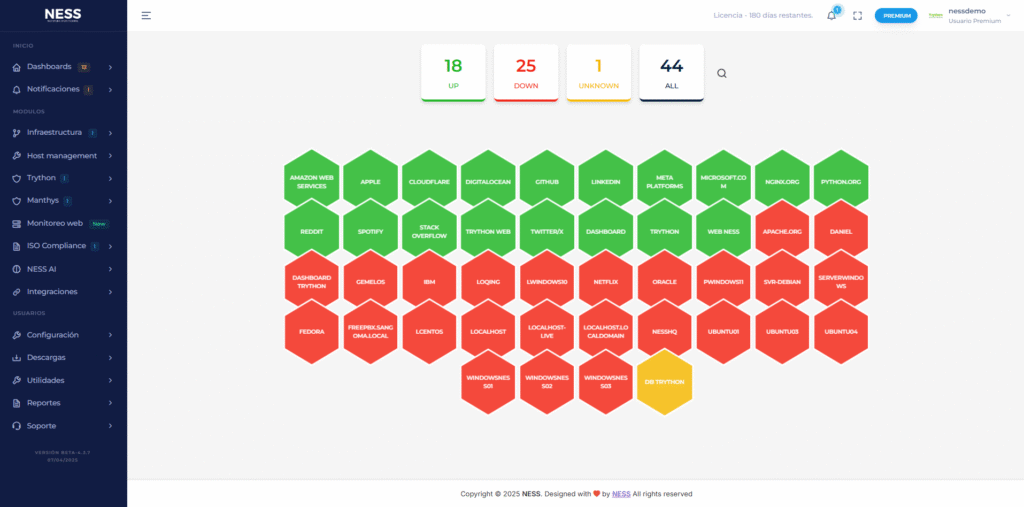Click the Trython shield icon
1024x507 pixels.
17,178
